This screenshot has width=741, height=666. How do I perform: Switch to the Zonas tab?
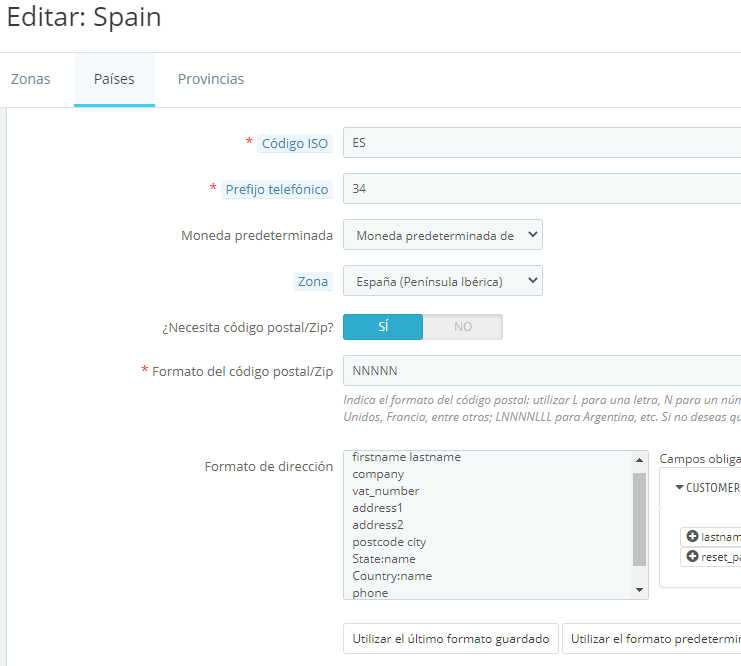click(x=31, y=79)
